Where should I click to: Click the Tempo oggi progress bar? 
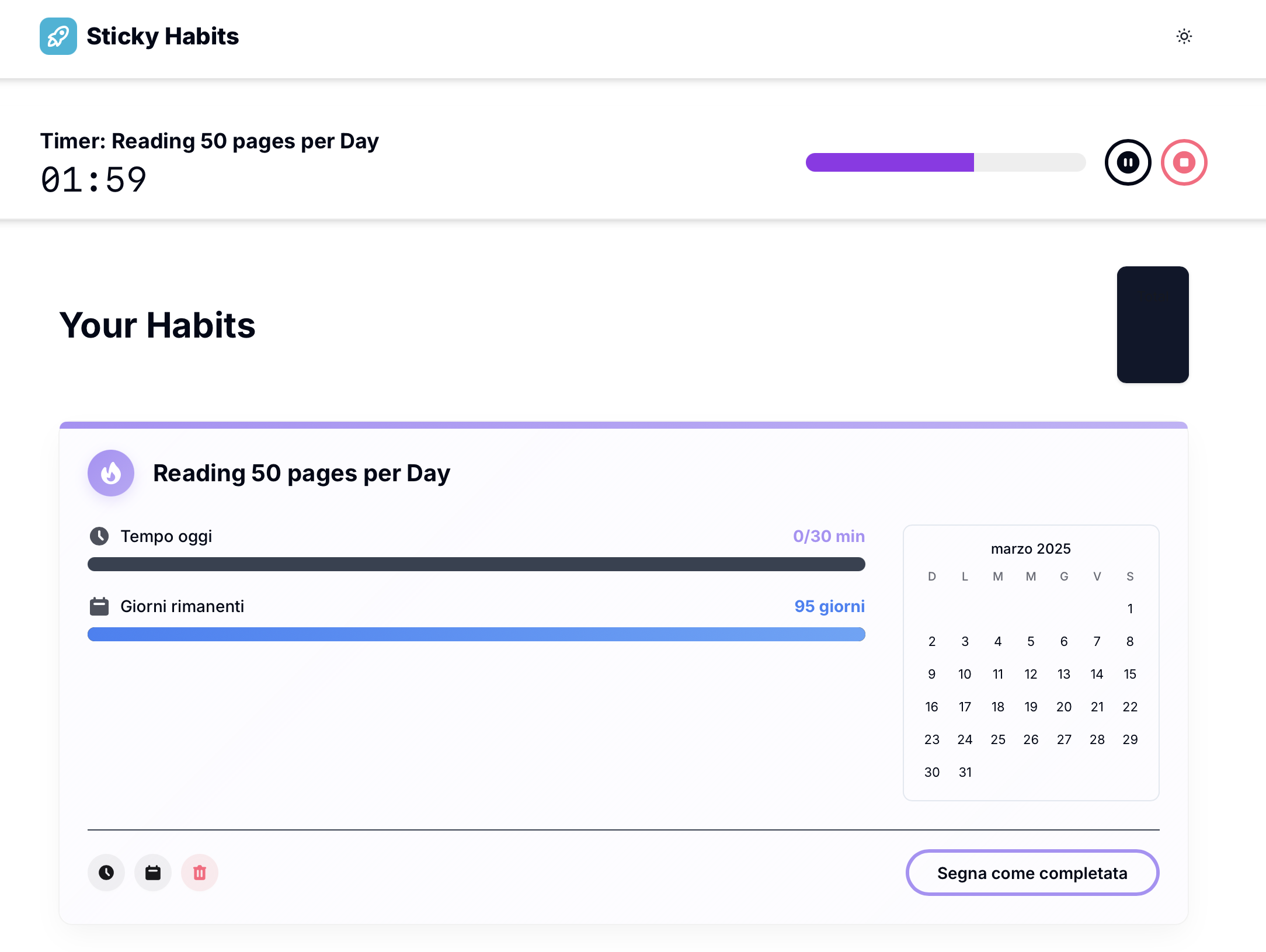coord(476,564)
